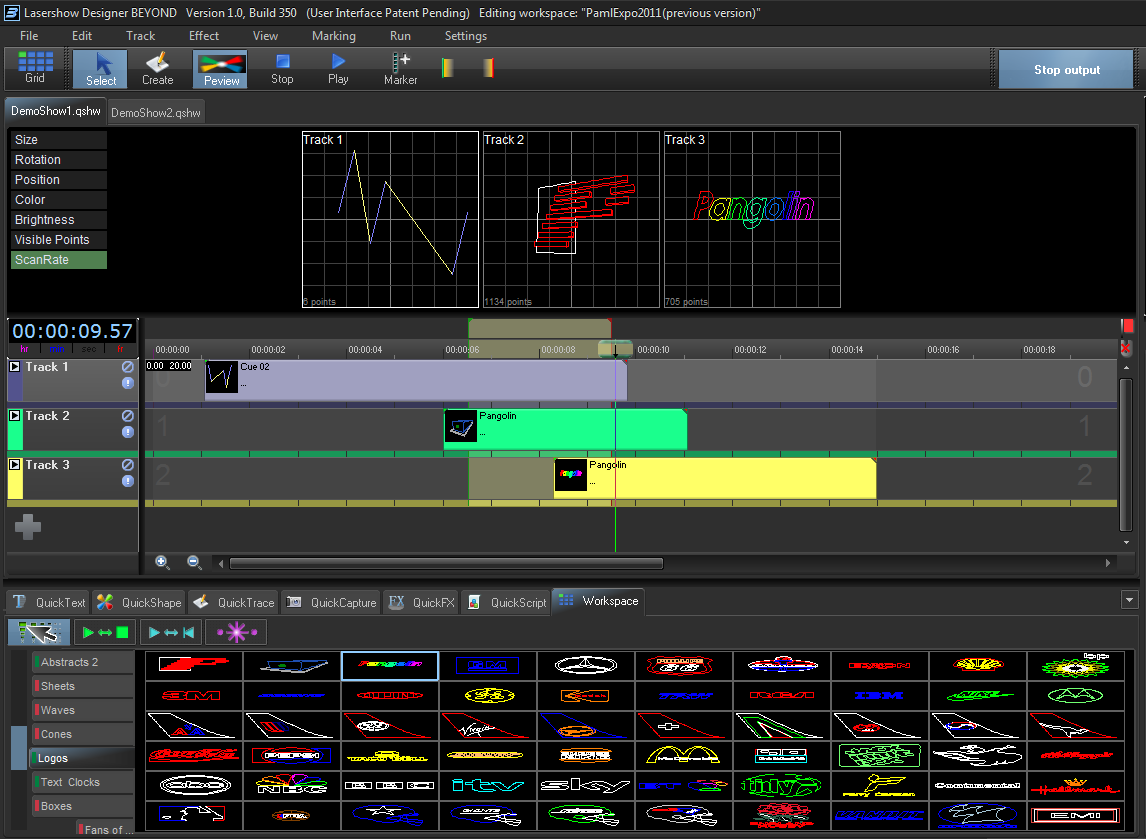
Task: Click the Marker tool icon
Action: click(x=400, y=68)
